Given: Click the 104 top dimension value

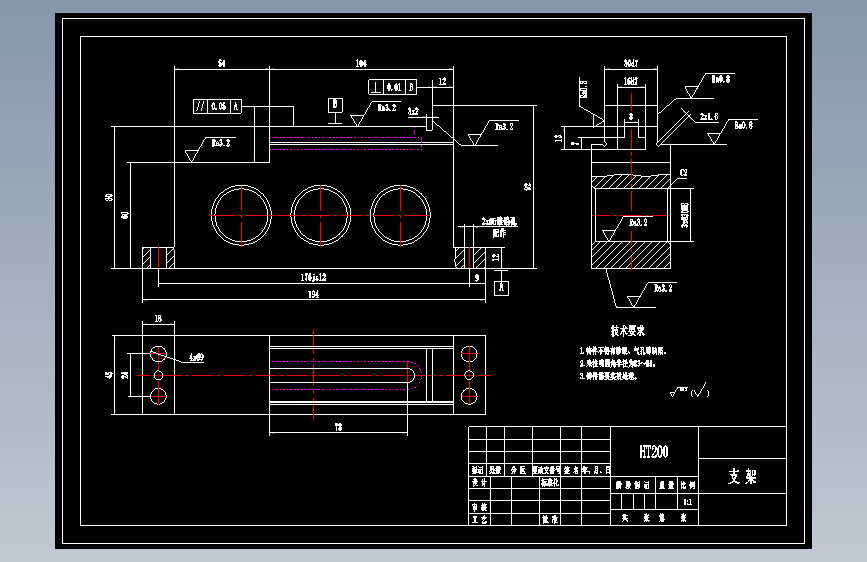Looking at the screenshot, I should [x=361, y=64].
